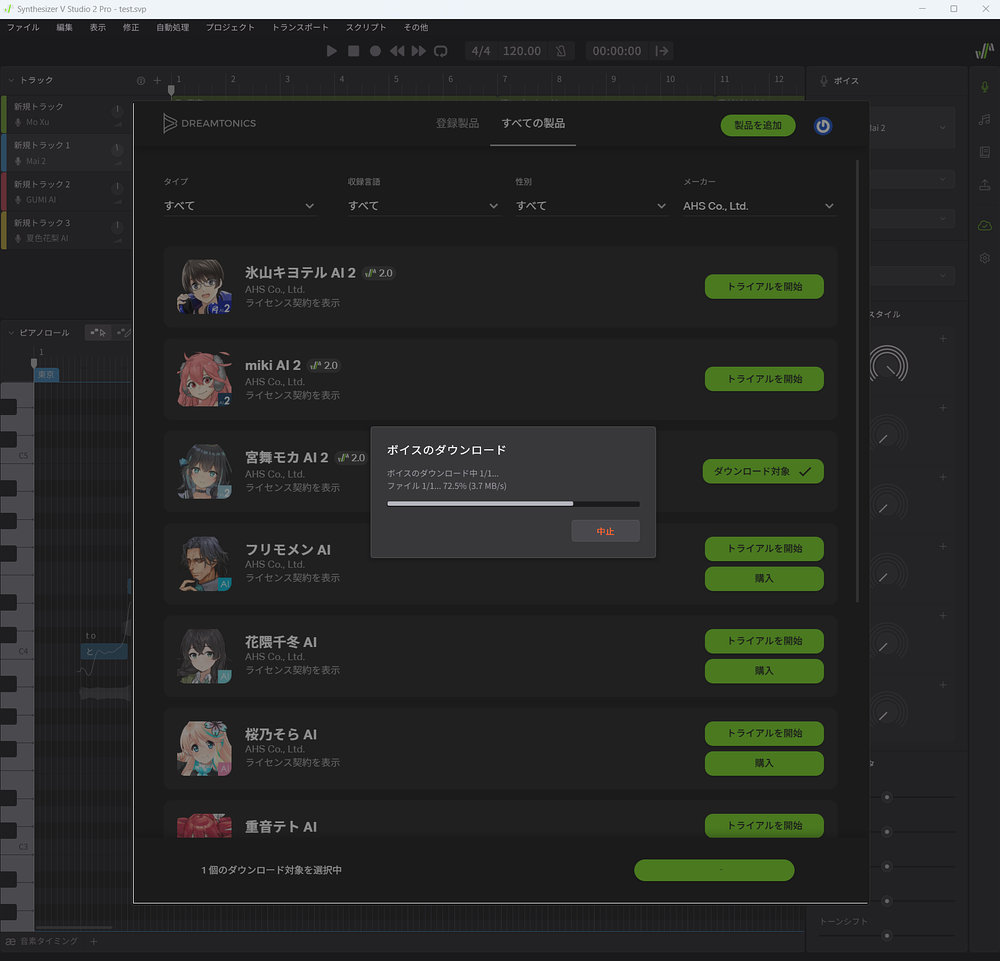The width and height of the screenshot is (1000, 961).
Task: Start trial for 氷山キヨテル AI 2
Action: coord(764,286)
